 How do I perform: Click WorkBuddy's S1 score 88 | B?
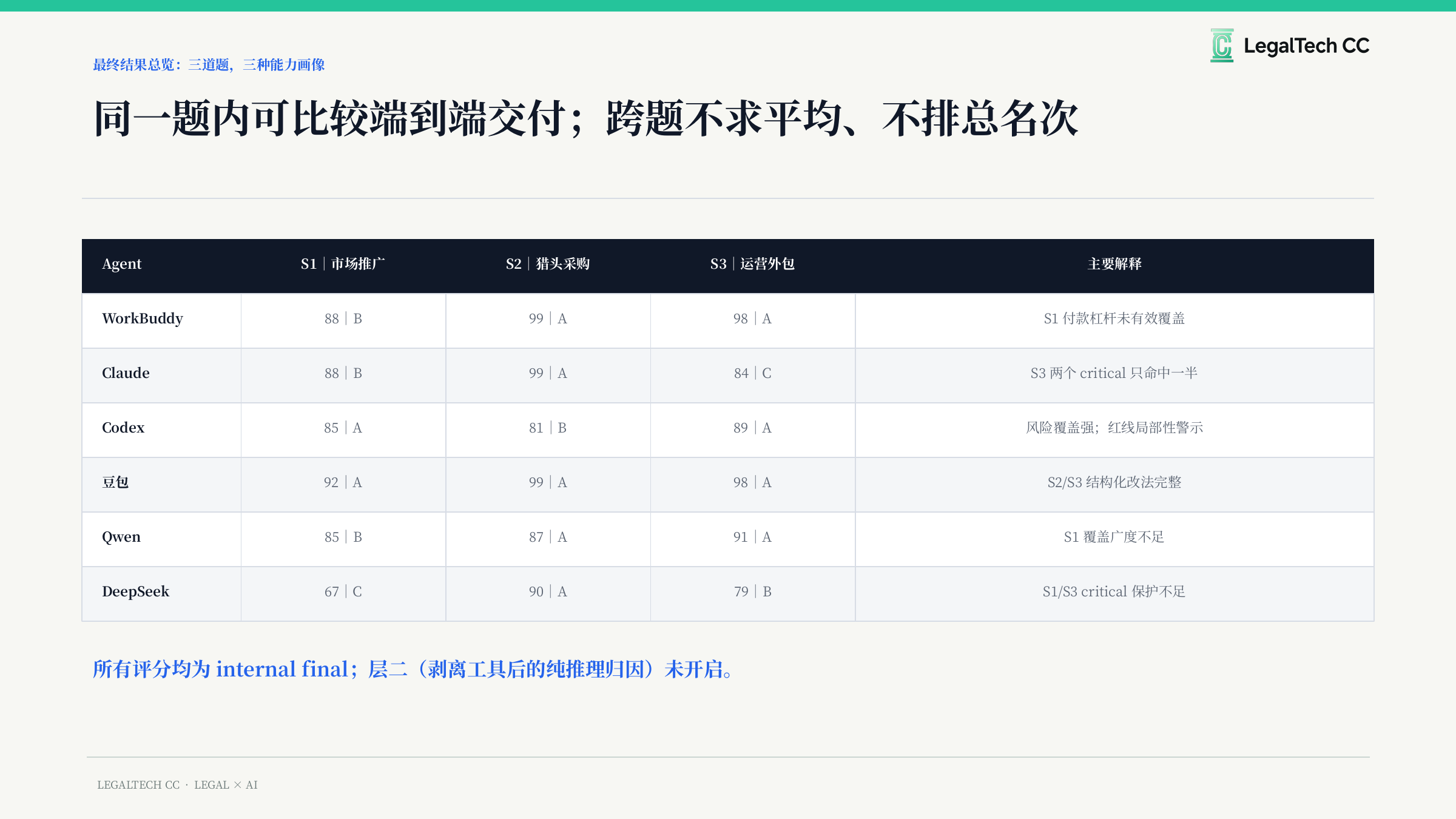(343, 318)
